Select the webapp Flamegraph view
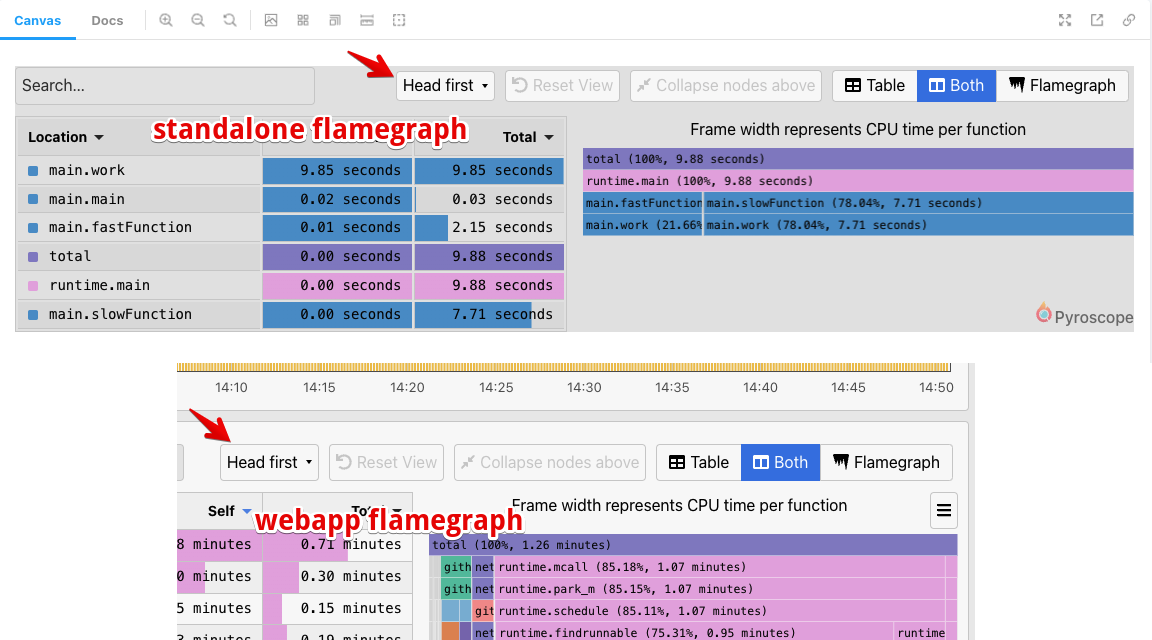Image resolution: width=1152 pixels, height=640 pixels. point(886,462)
